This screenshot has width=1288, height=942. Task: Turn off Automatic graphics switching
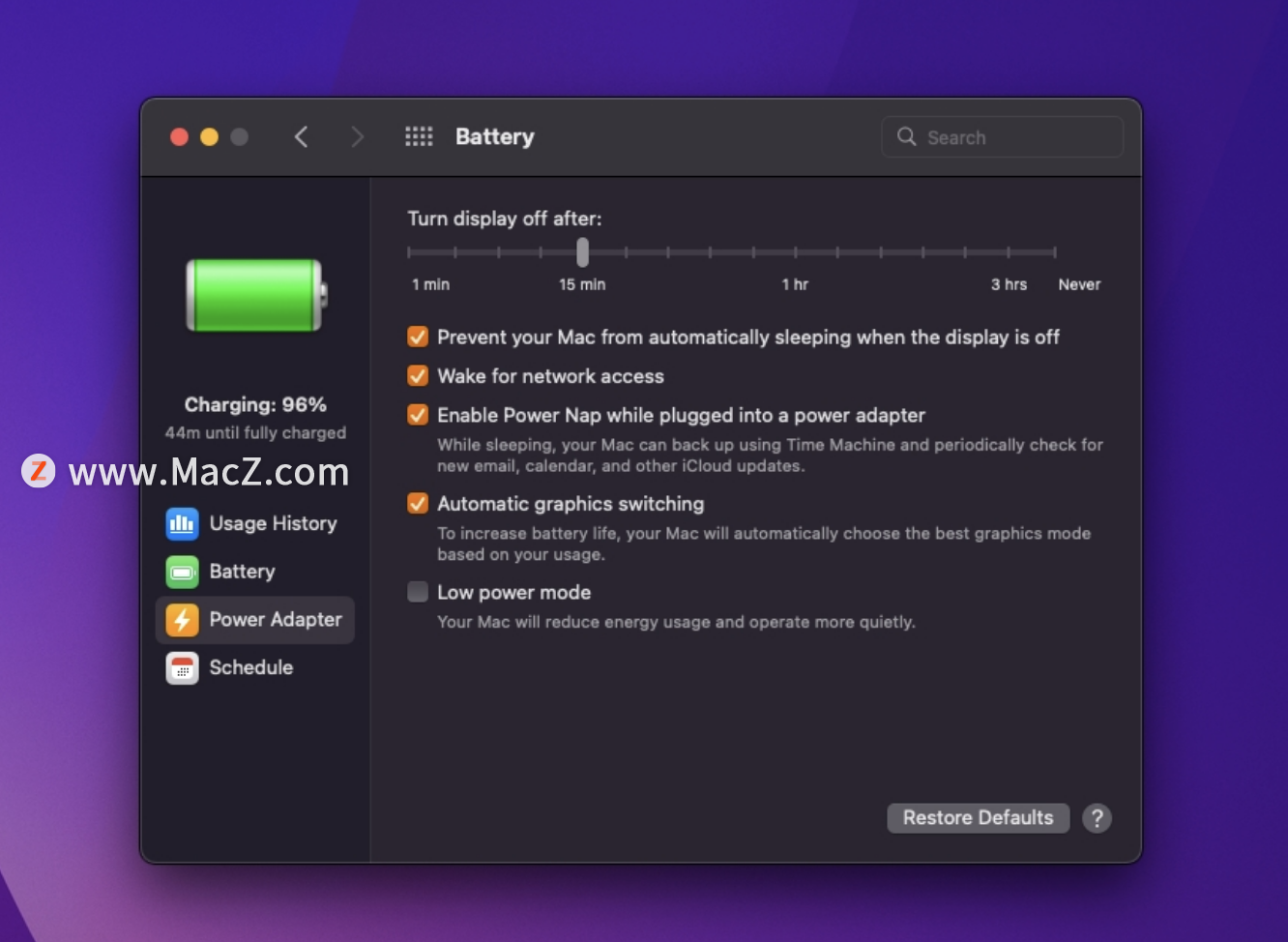click(x=418, y=503)
